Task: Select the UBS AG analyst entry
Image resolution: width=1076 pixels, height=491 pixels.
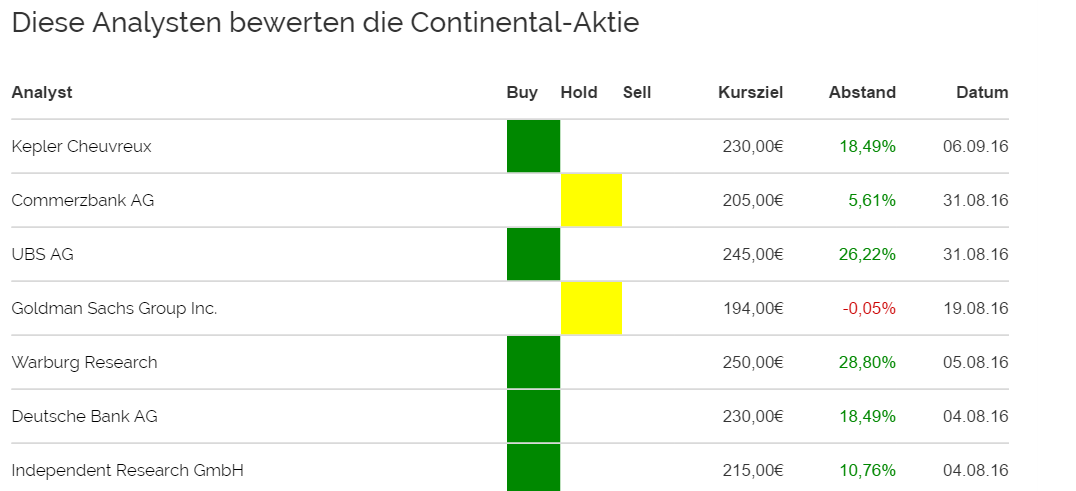Action: [x=42, y=254]
